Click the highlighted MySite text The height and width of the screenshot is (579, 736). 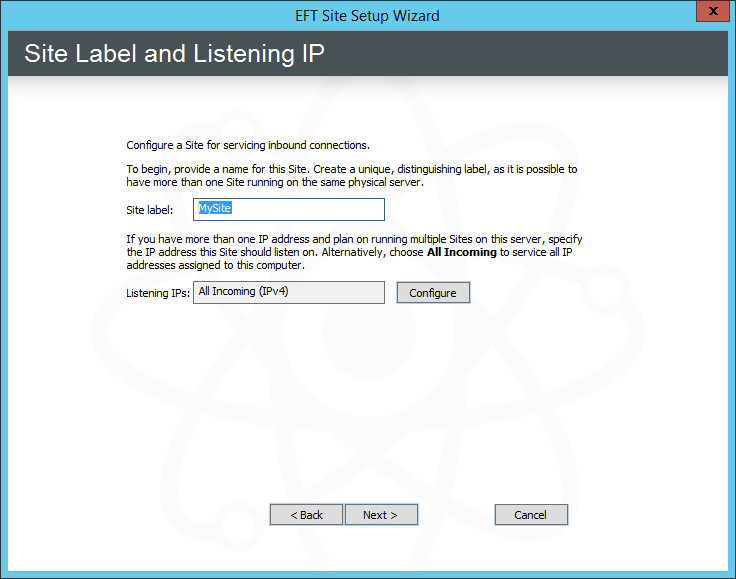[215, 209]
